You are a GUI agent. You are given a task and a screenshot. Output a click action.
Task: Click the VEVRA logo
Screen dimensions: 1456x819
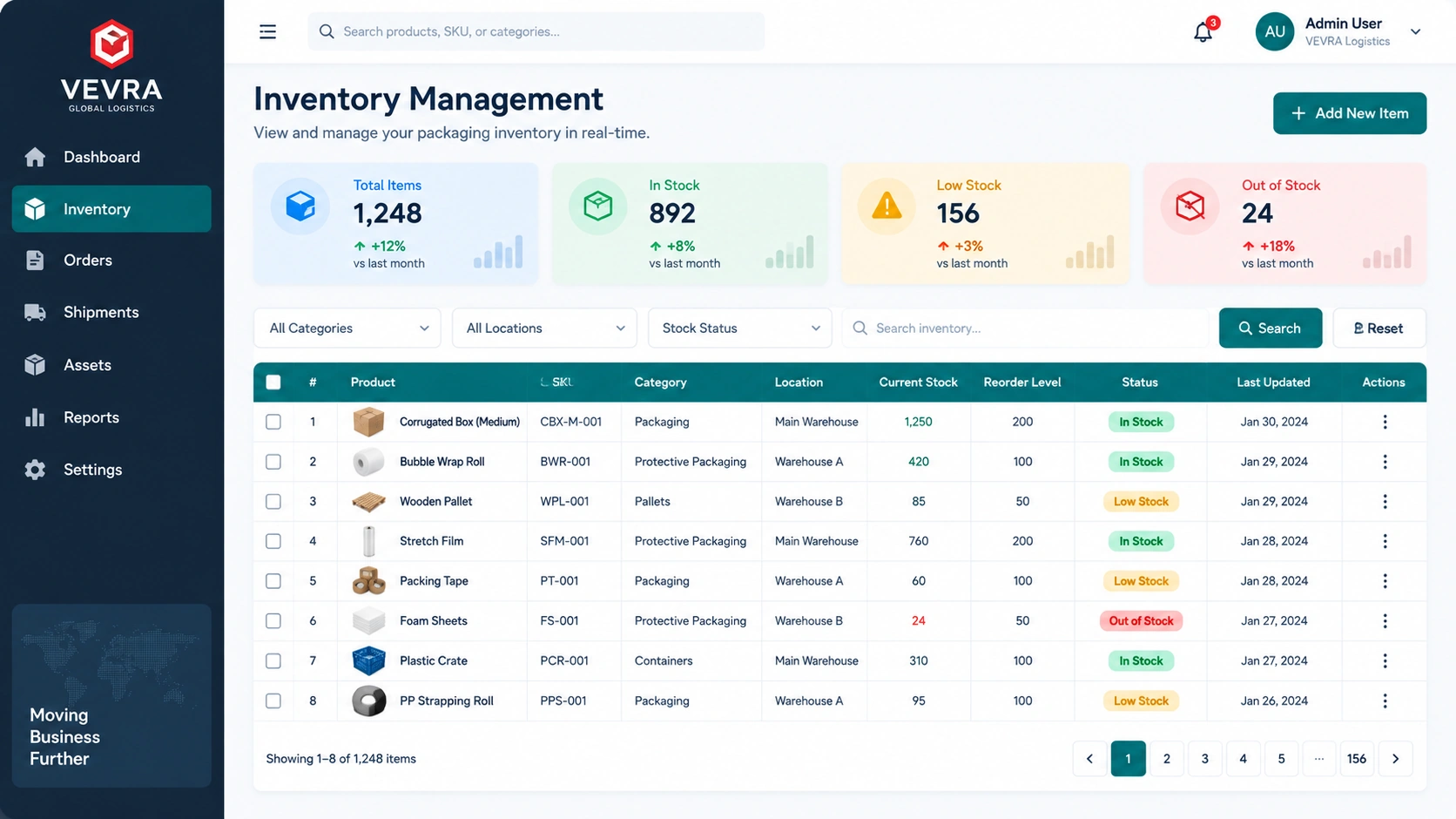click(x=111, y=65)
